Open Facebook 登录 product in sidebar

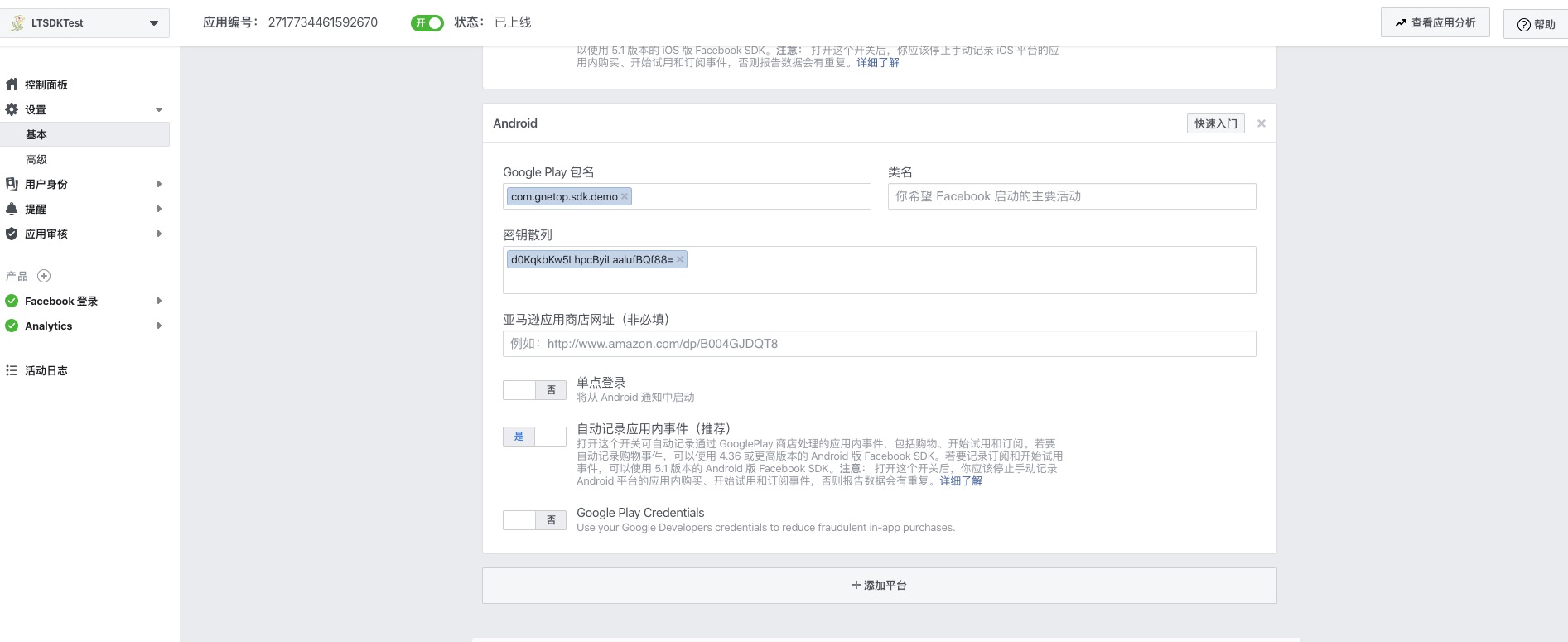pos(61,301)
